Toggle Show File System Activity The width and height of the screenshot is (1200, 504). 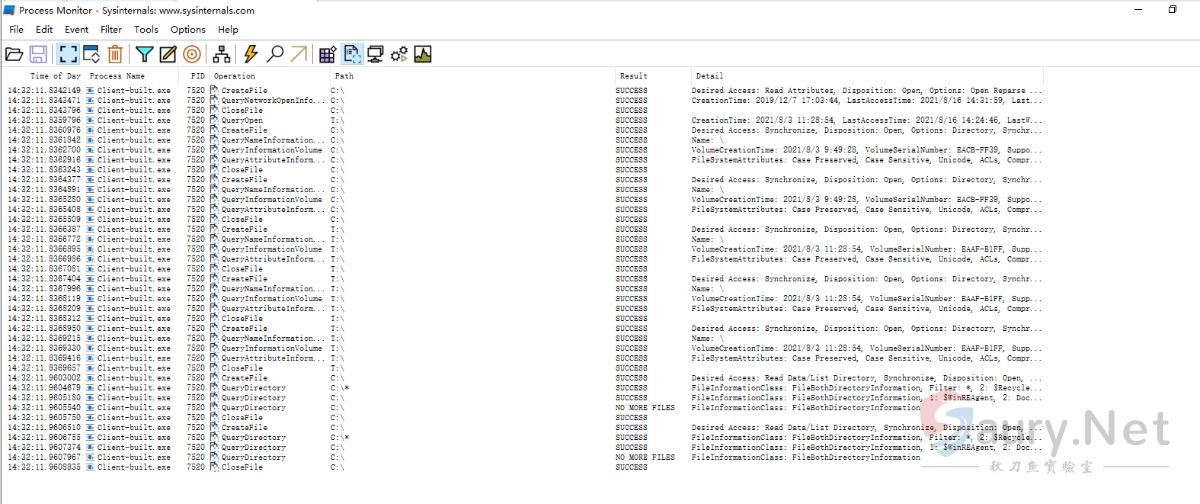click(353, 54)
